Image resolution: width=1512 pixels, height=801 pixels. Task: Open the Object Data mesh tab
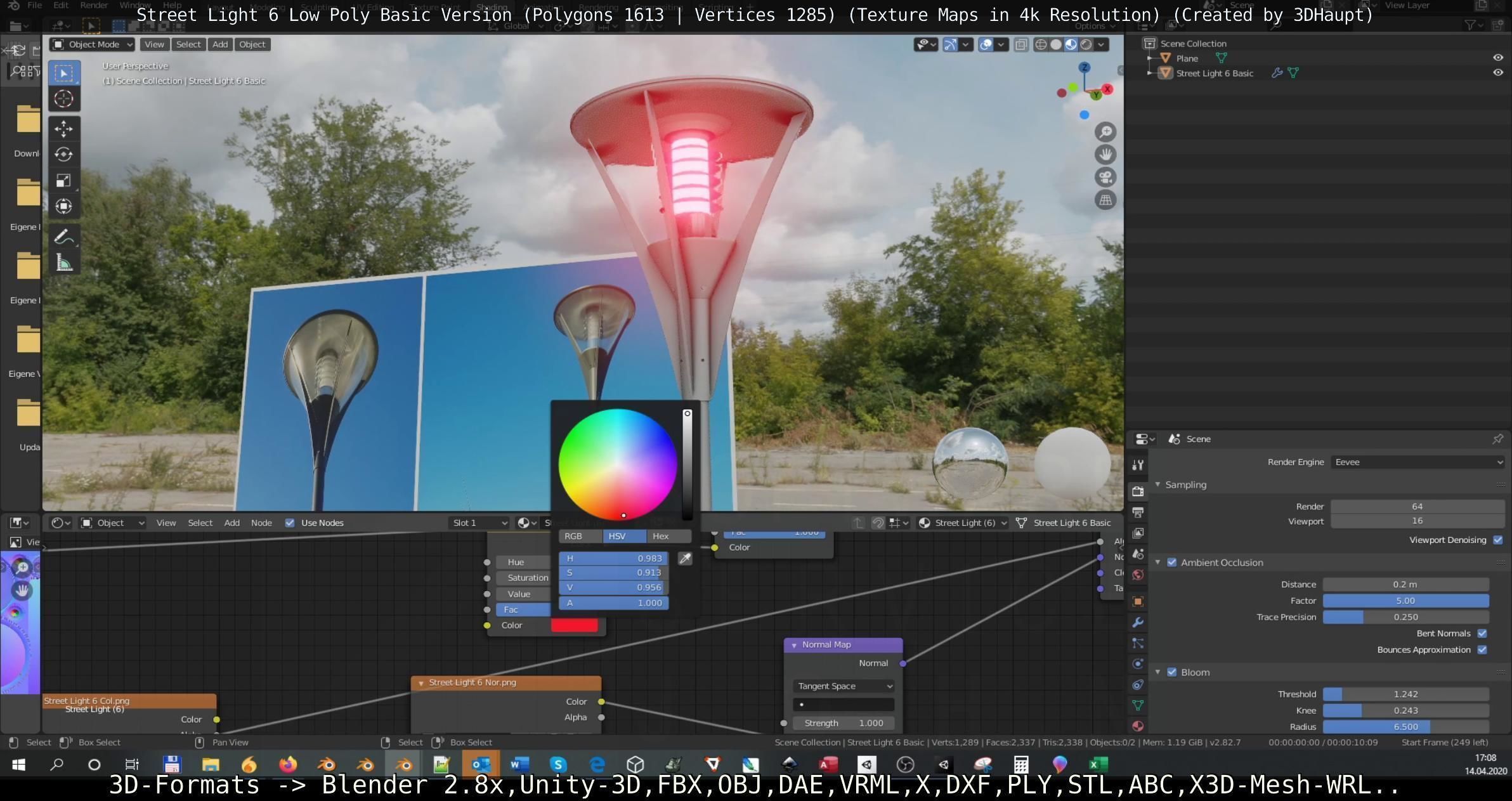(1138, 705)
